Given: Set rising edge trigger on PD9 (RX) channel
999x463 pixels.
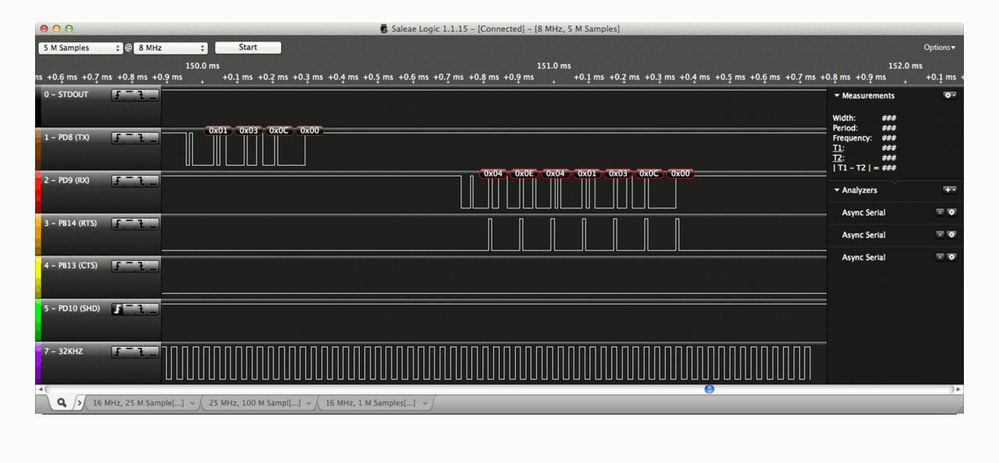Looking at the screenshot, I should tap(119, 181).
